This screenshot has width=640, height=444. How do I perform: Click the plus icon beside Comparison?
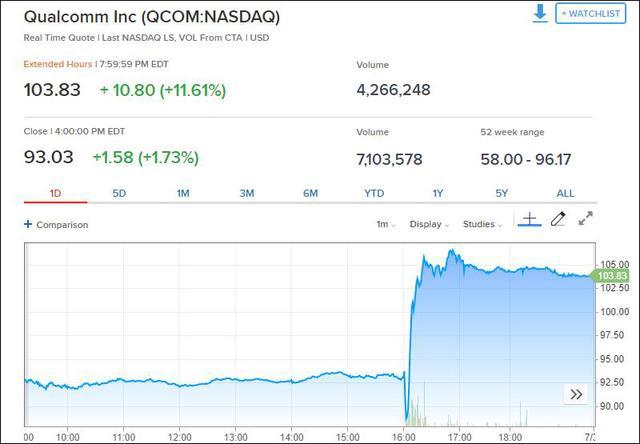[28, 225]
